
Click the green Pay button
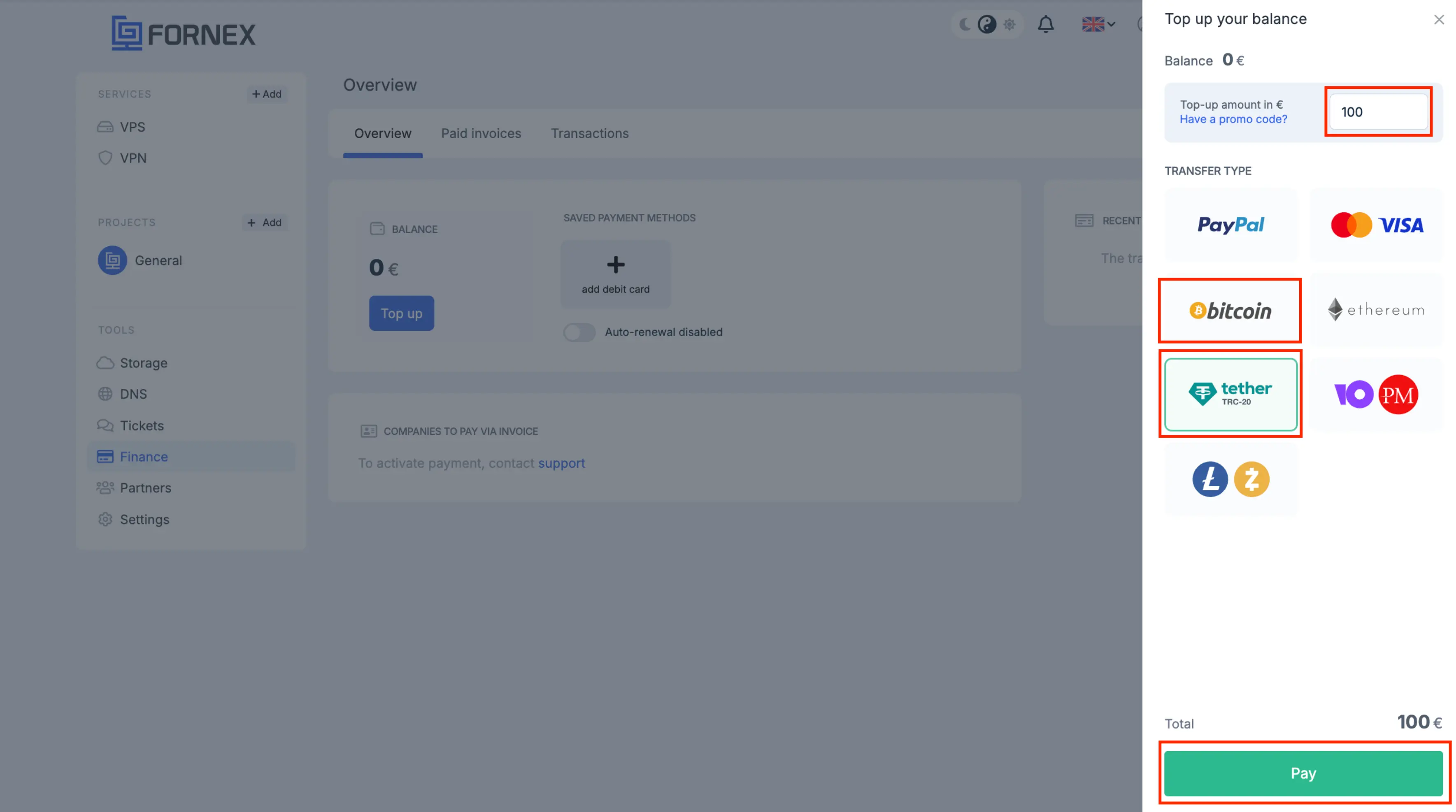point(1303,773)
